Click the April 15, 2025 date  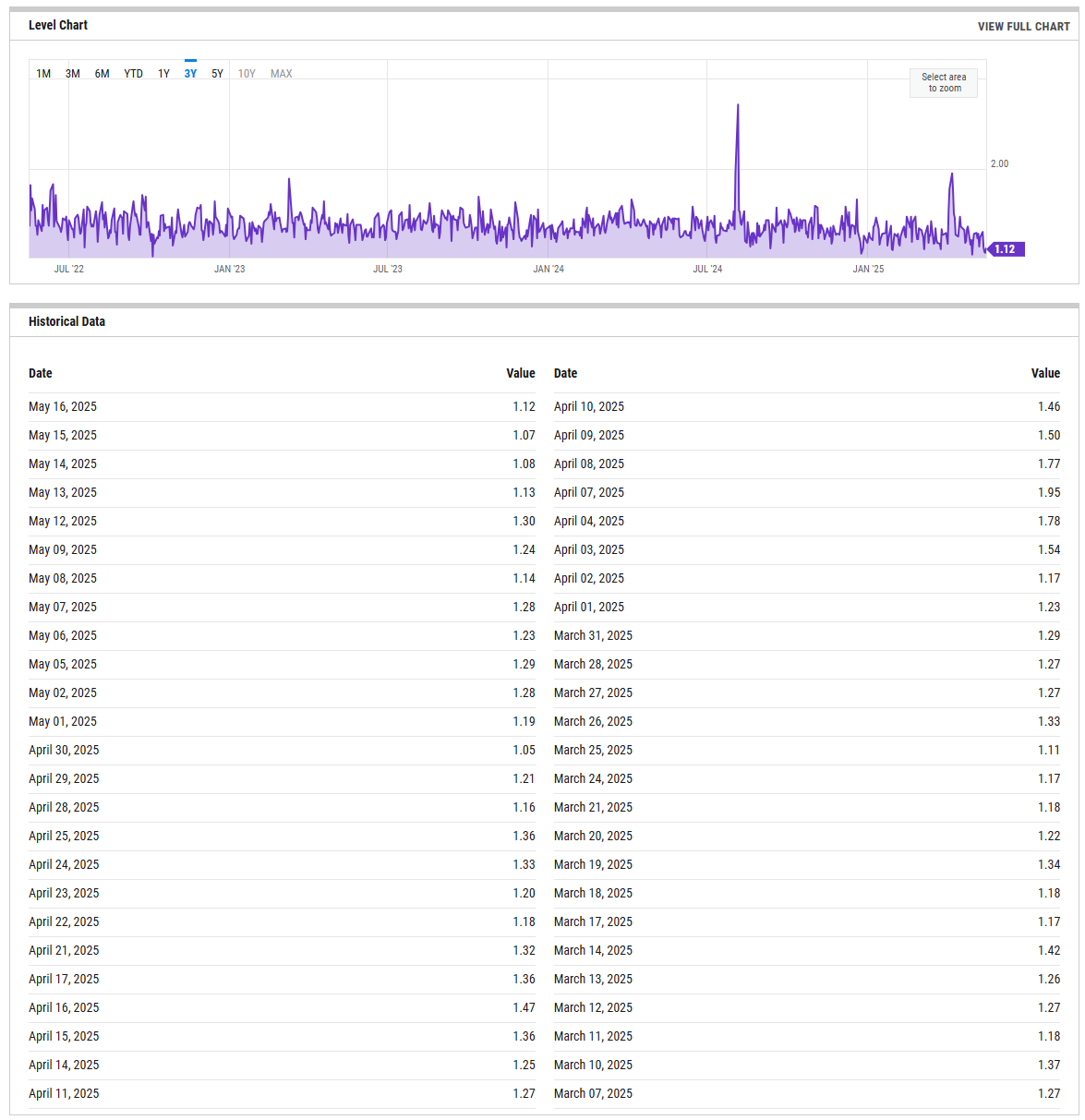(x=64, y=1037)
